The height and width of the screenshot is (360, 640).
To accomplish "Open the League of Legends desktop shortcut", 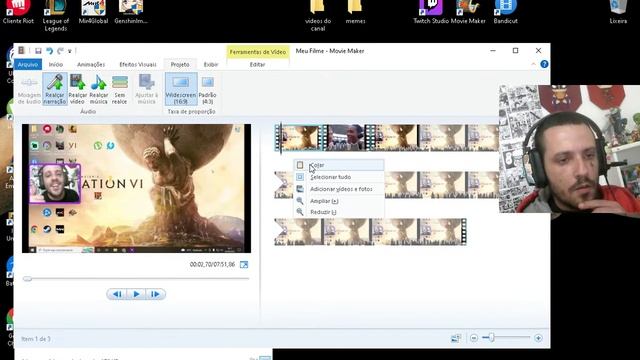I will [x=56, y=16].
